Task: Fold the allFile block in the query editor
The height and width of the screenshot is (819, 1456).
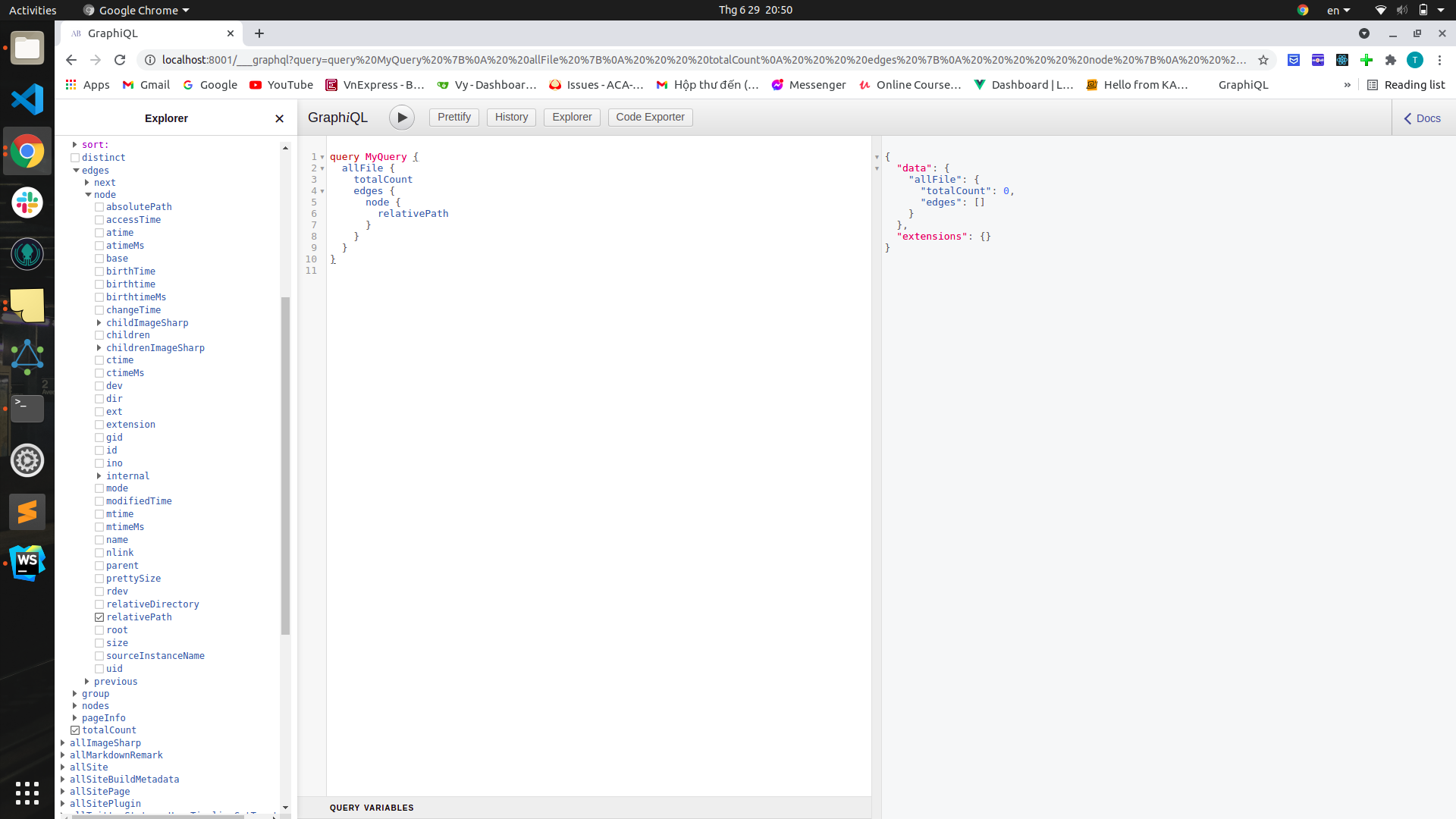Action: tap(322, 168)
